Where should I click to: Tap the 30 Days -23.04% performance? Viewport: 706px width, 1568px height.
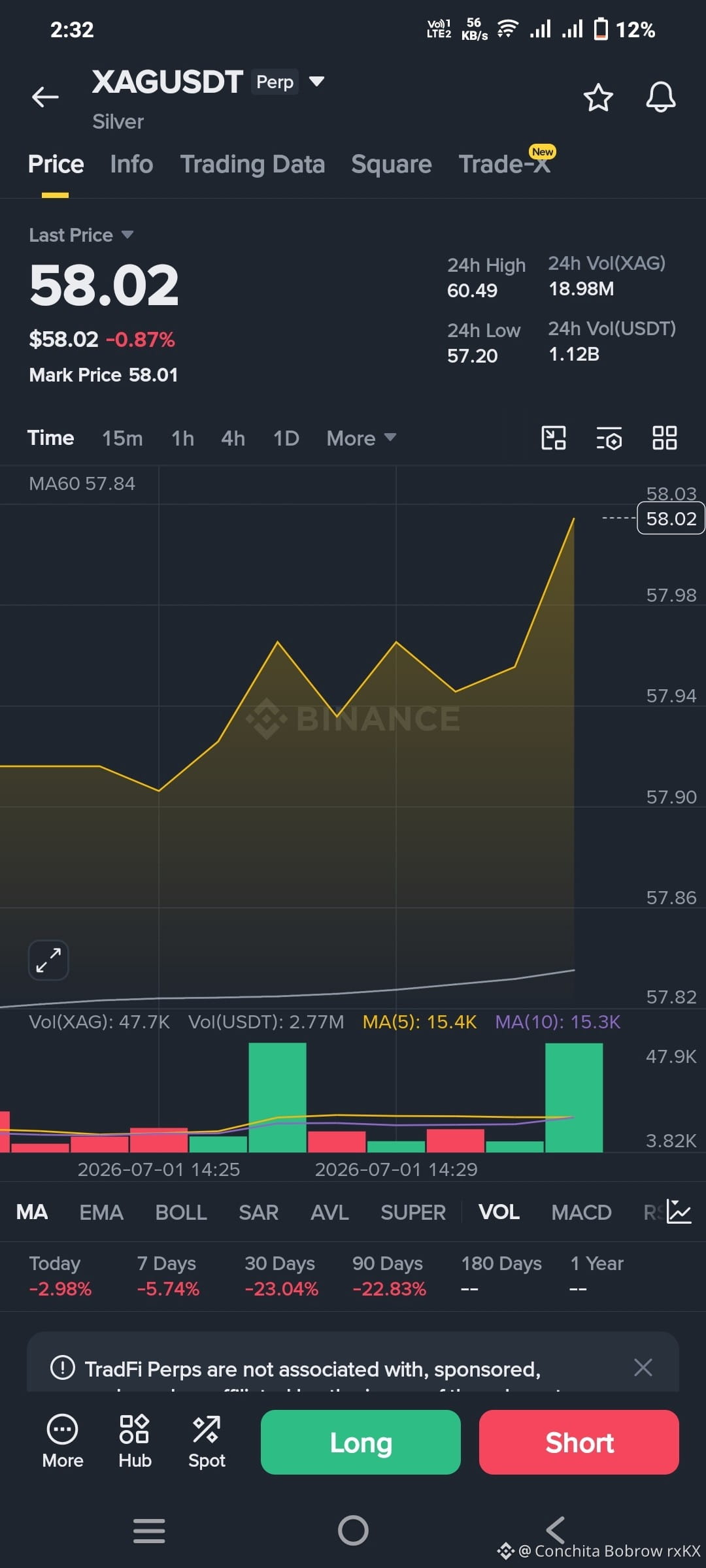[x=281, y=1276]
